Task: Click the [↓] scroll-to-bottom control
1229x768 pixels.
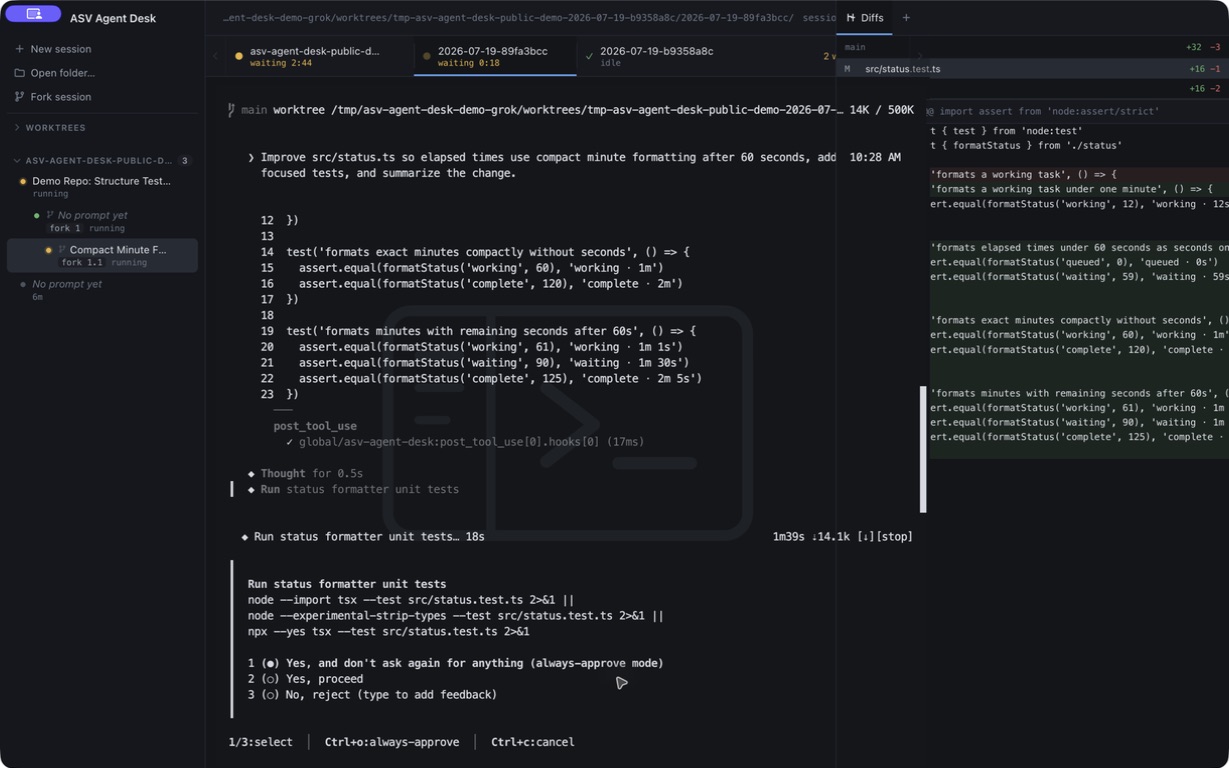Action: [x=865, y=537]
